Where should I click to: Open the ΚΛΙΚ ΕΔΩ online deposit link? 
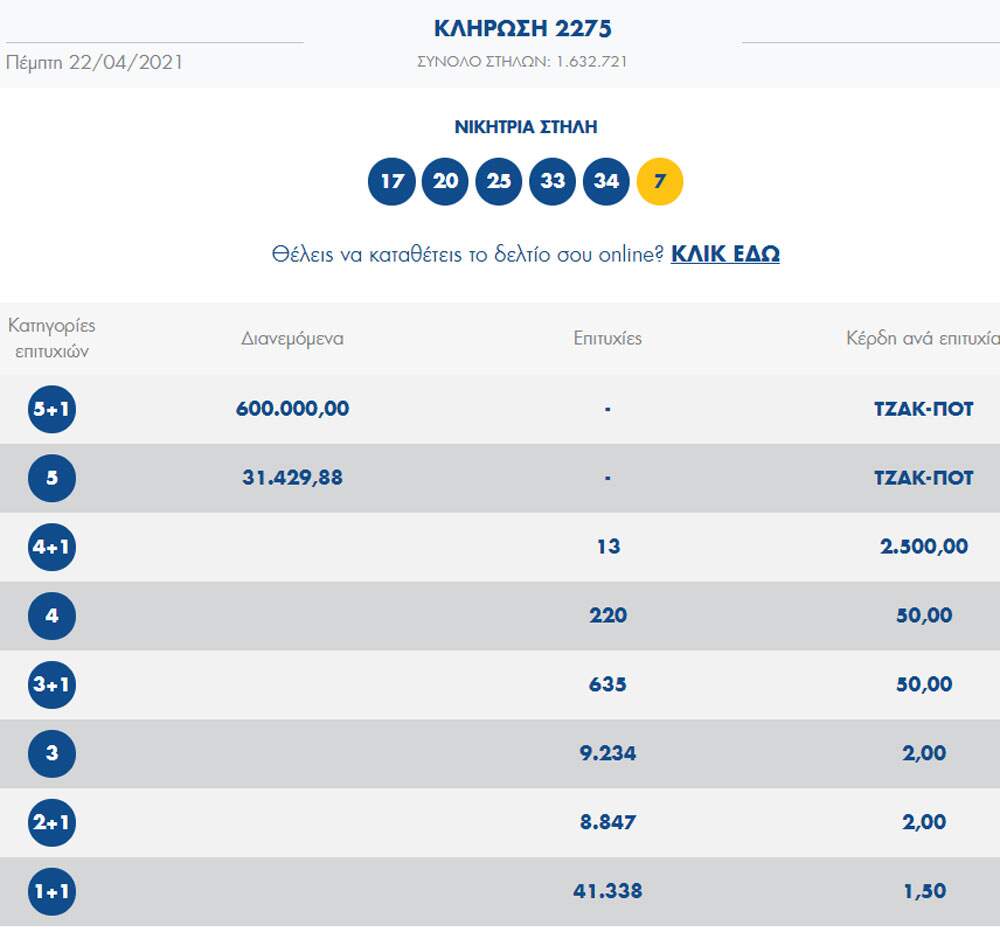725,254
